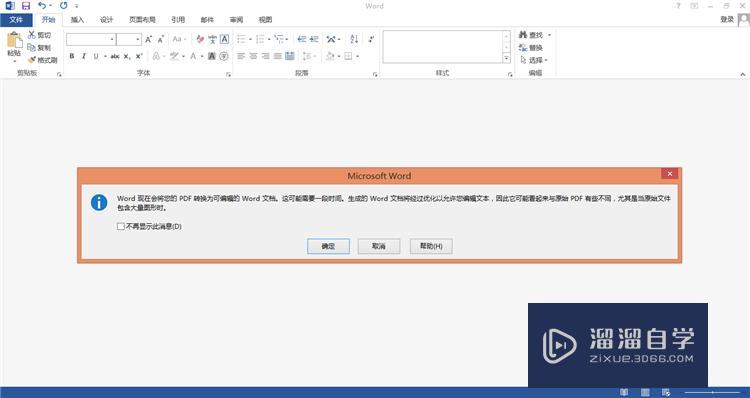Click the Character Shading icon

coord(212,56)
